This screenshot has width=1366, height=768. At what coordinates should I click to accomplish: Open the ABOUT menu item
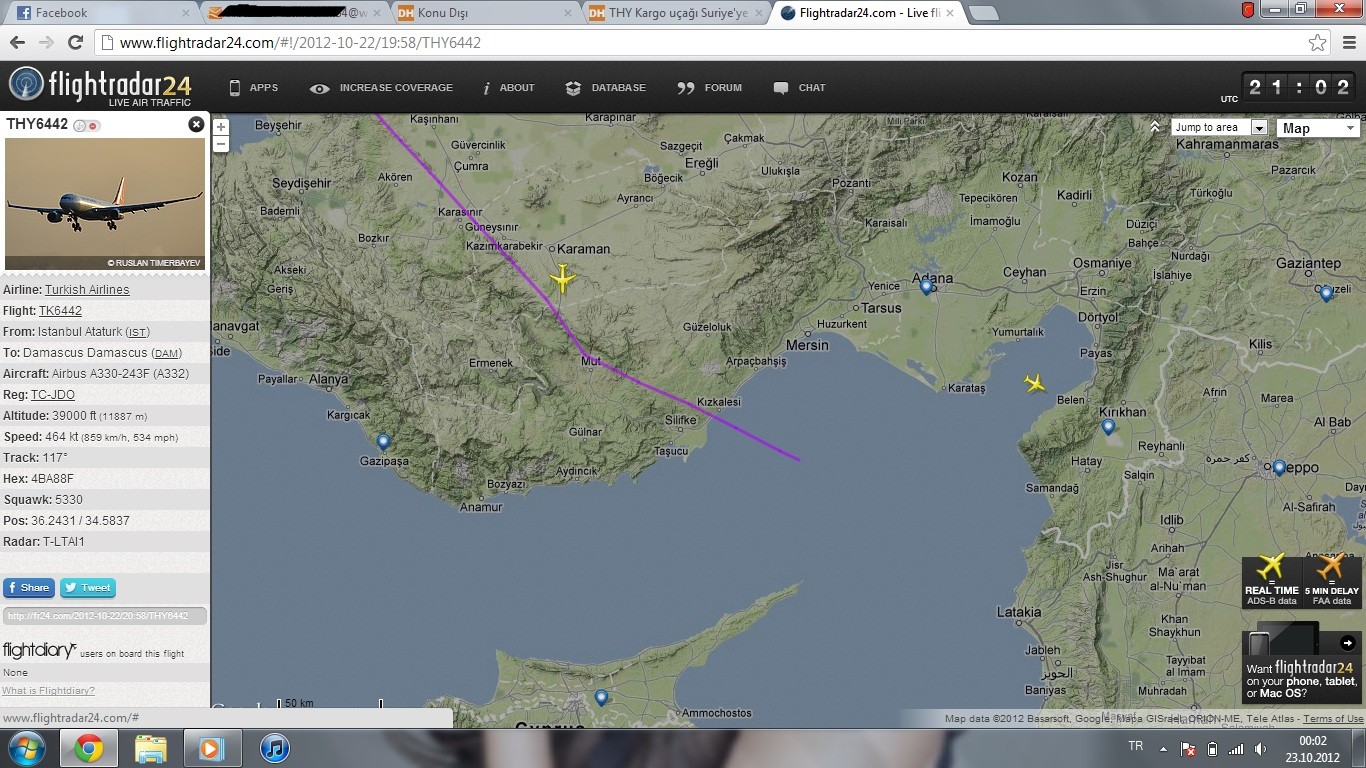pos(508,88)
